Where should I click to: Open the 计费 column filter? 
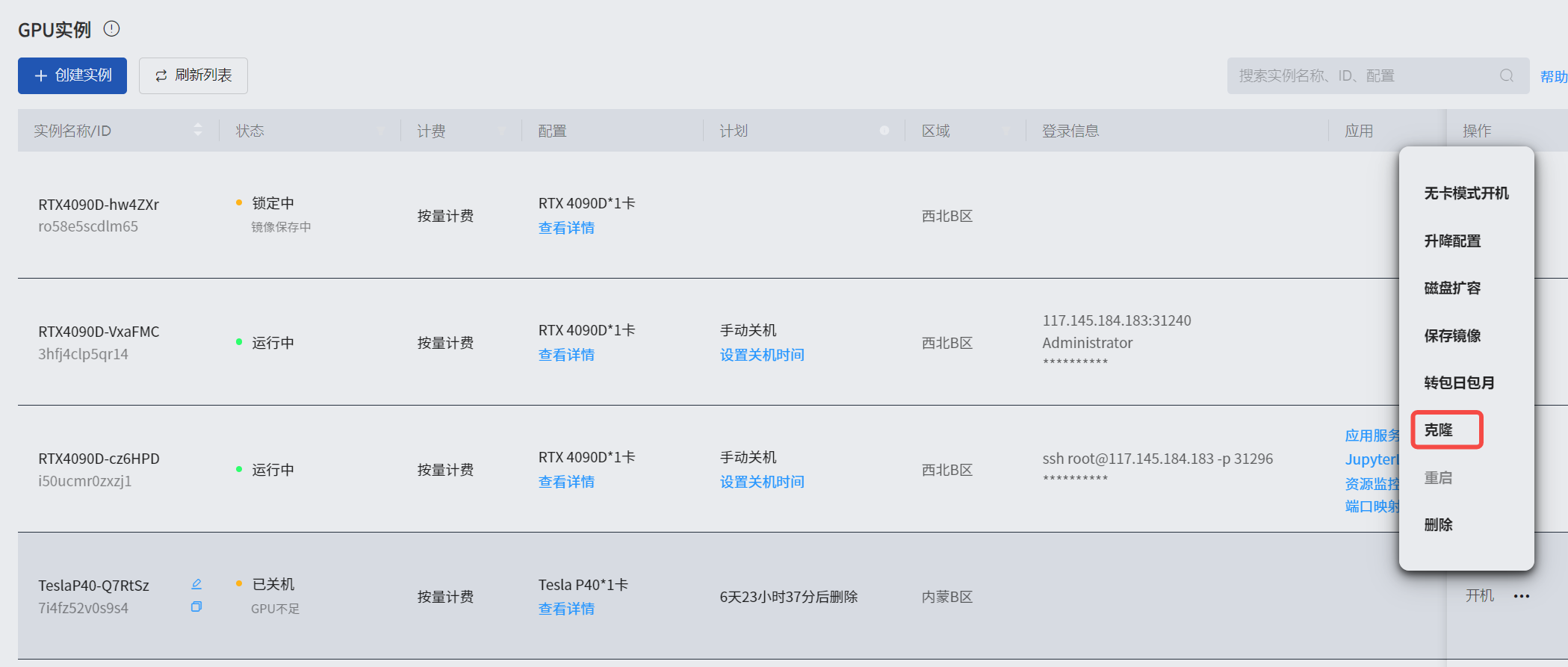[501, 131]
